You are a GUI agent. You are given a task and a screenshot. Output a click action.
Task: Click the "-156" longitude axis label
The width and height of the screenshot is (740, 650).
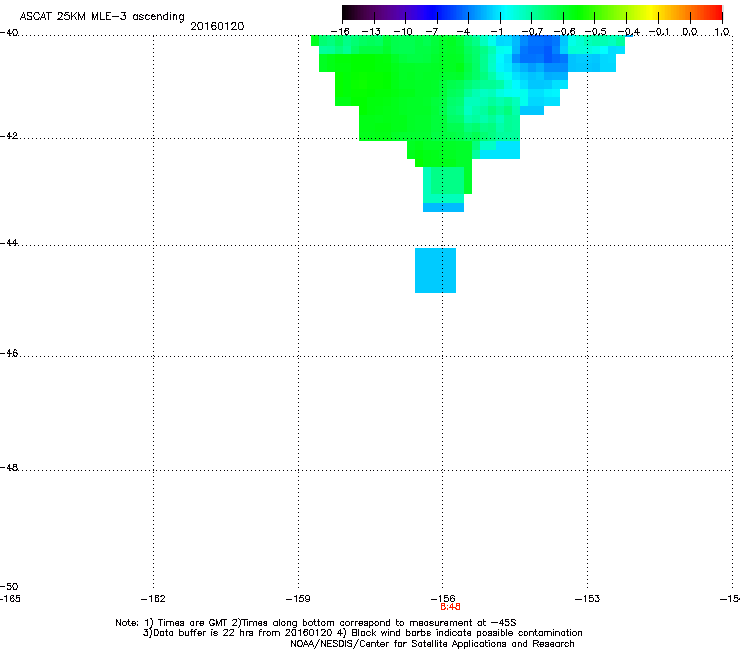click(x=443, y=599)
